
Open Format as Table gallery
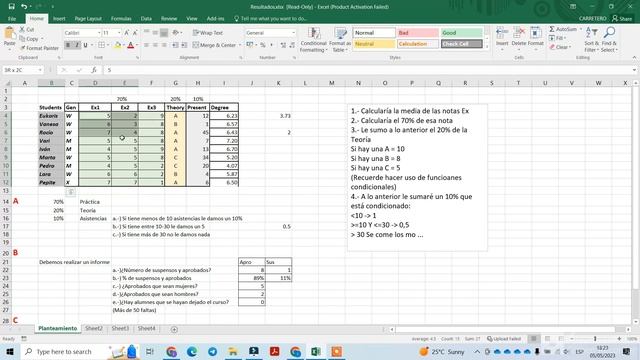click(x=340, y=40)
